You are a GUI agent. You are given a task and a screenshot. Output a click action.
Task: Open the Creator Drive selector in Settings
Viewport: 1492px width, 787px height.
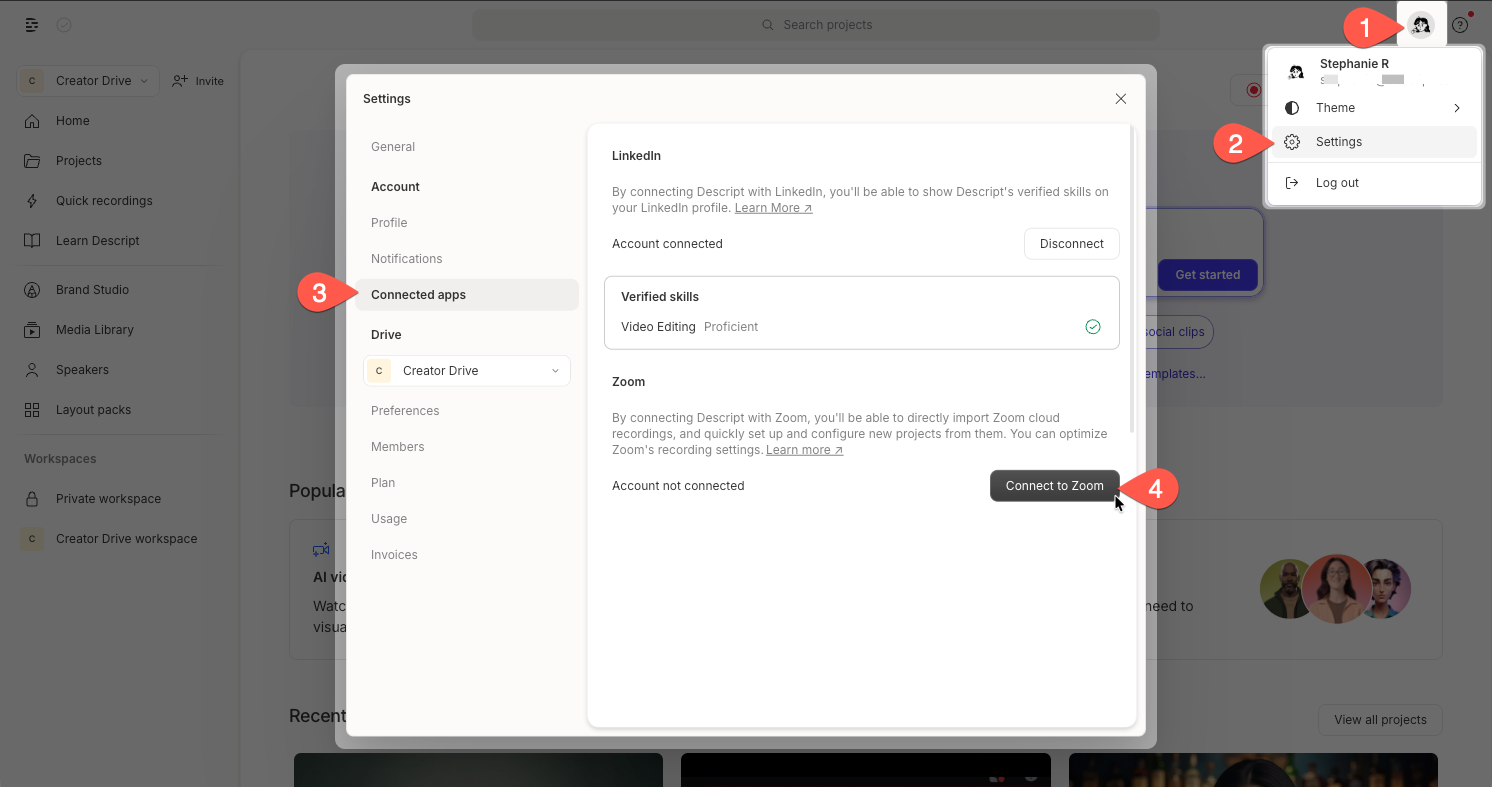pyautogui.click(x=466, y=370)
